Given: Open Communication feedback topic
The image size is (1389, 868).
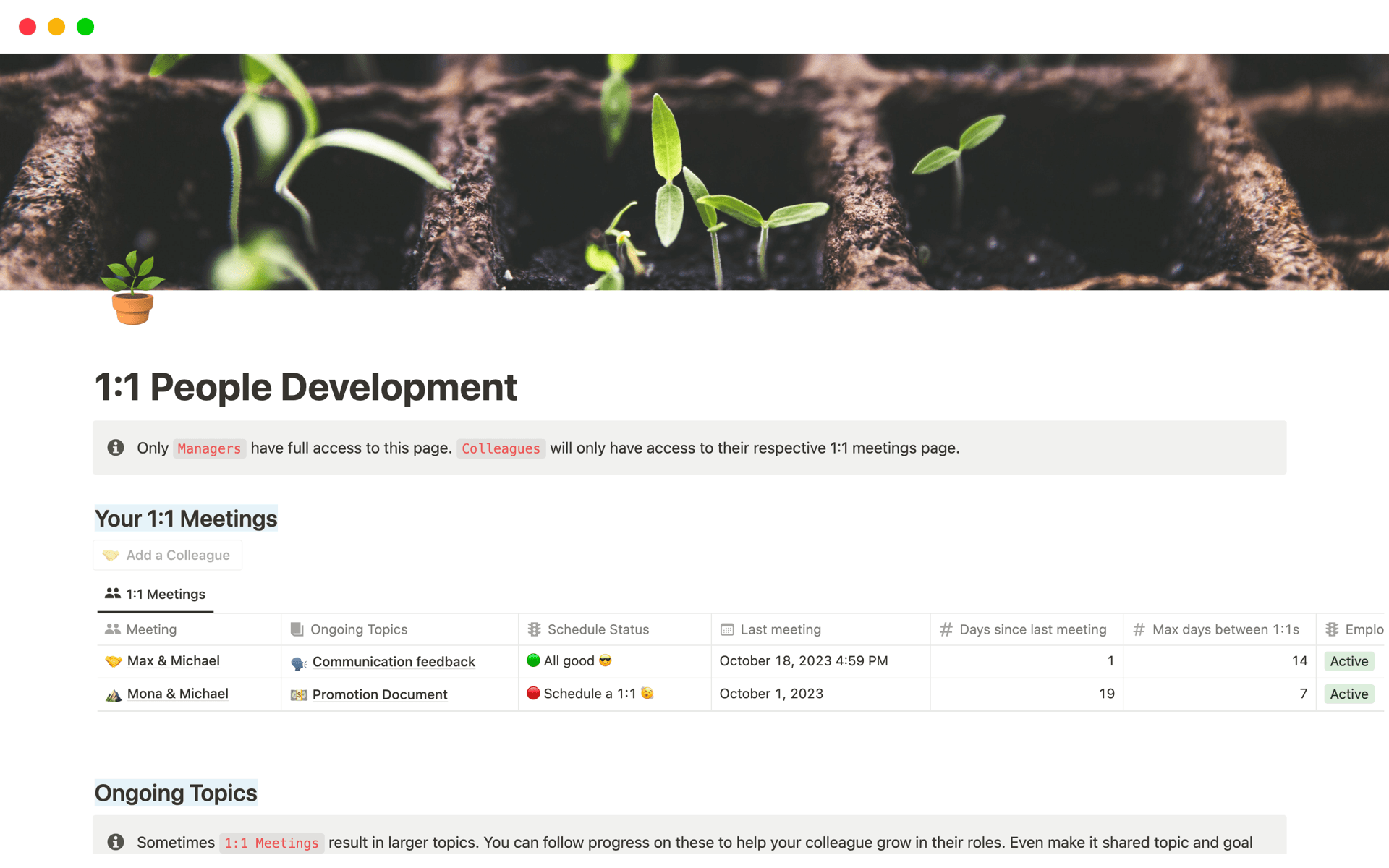Looking at the screenshot, I should (394, 662).
